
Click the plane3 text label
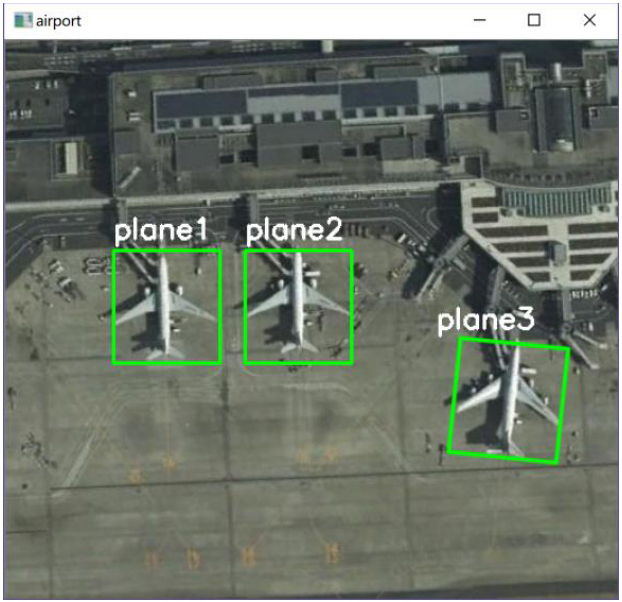(x=486, y=320)
